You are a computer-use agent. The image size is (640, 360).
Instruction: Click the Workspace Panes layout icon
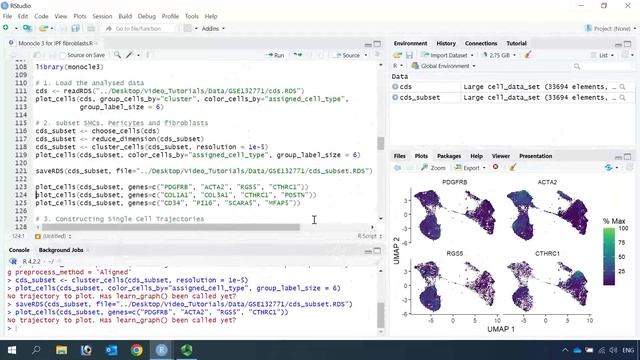[x=187, y=28]
